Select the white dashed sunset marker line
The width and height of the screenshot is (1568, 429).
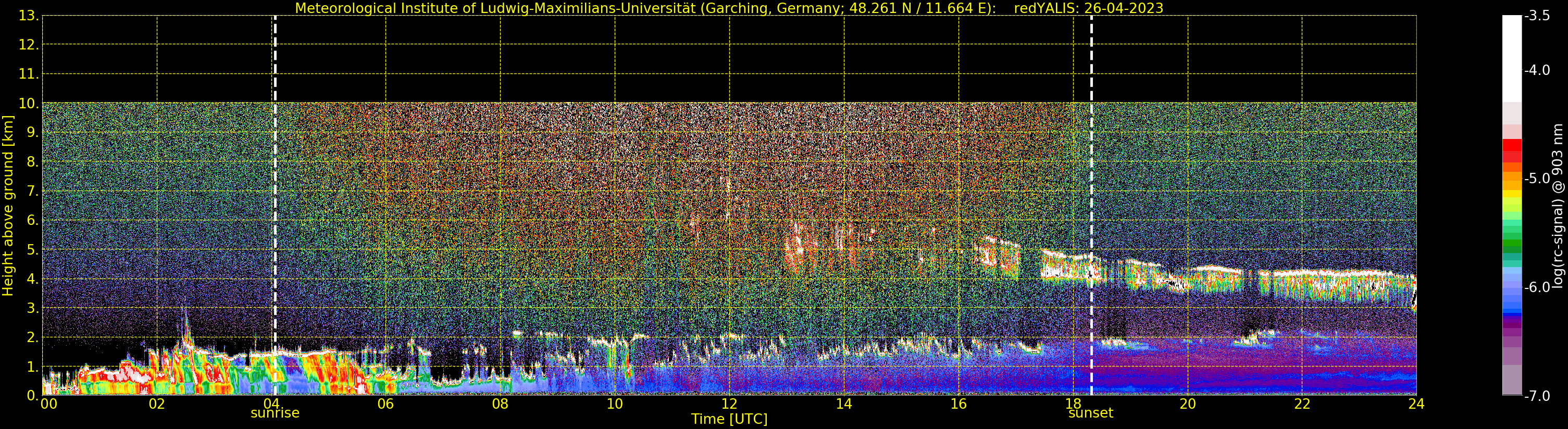coord(1091,205)
